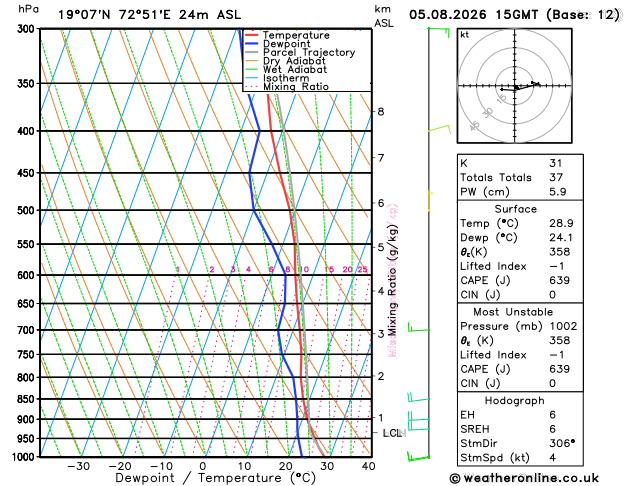
Task: Click the 'Most Unstable' section heading
Action: click(513, 312)
